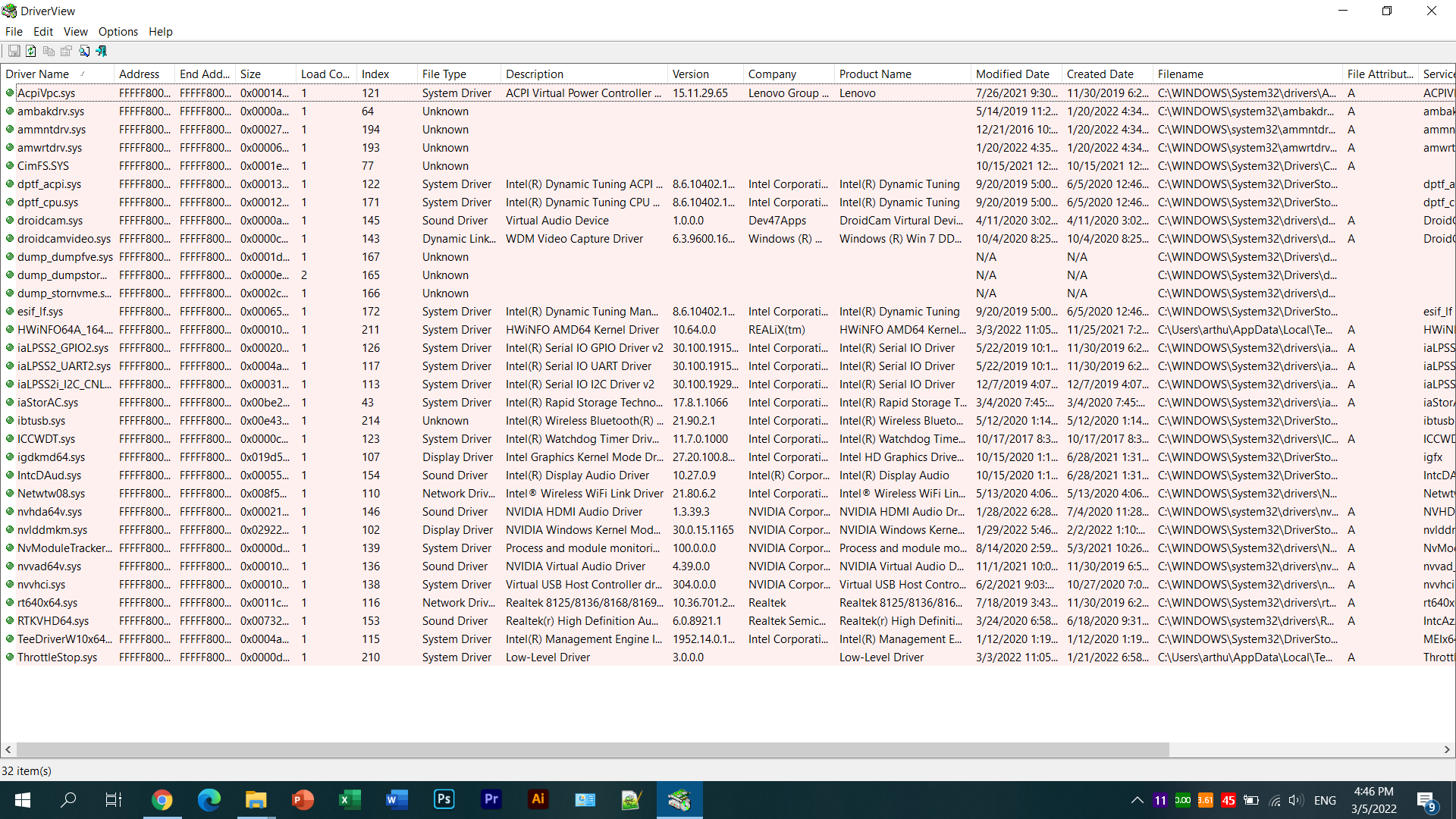Sort by the Filename column header
Viewport: 1456px width, 819px height.
(1247, 74)
